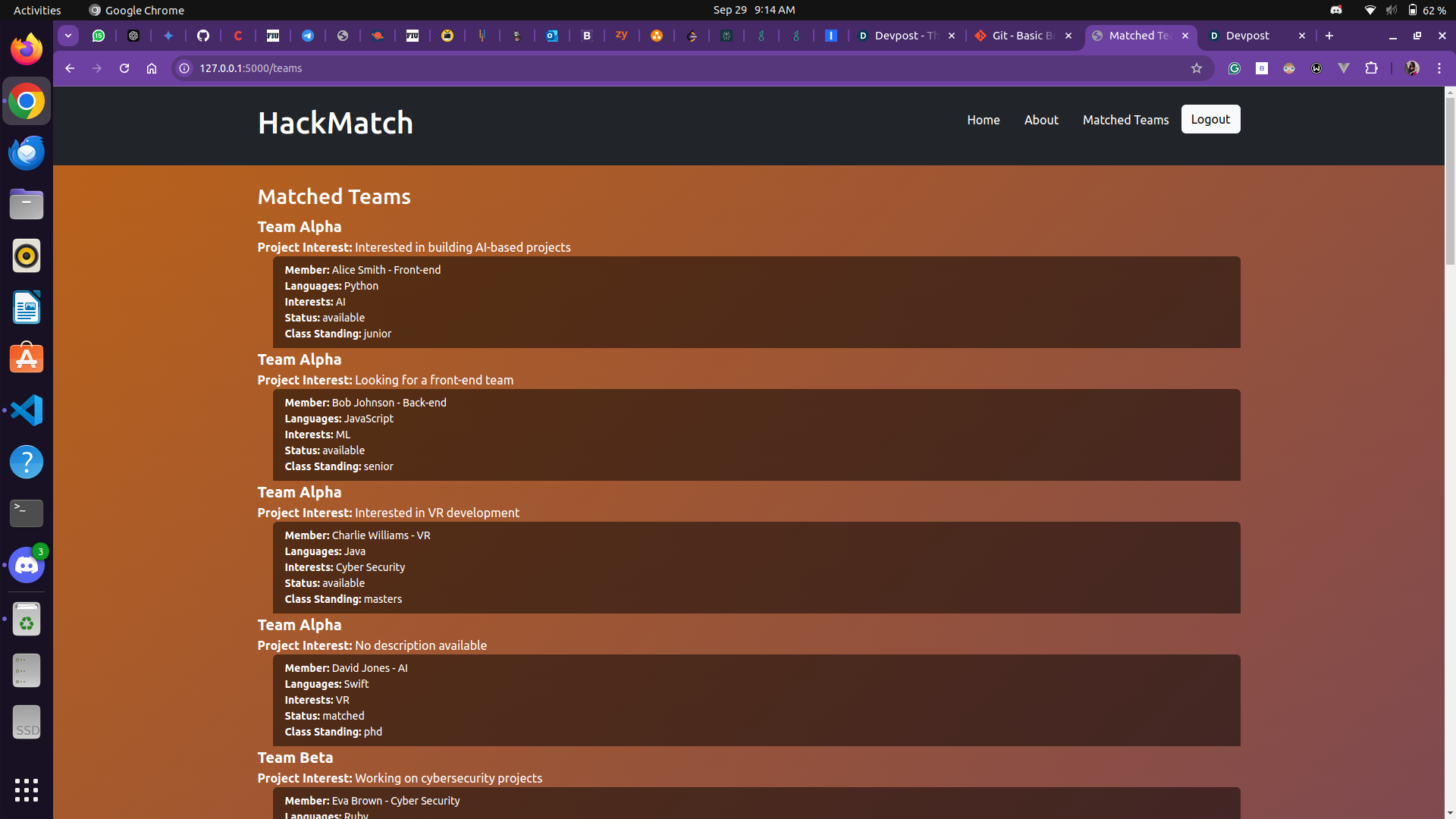Open Discord from the dock

point(27,566)
